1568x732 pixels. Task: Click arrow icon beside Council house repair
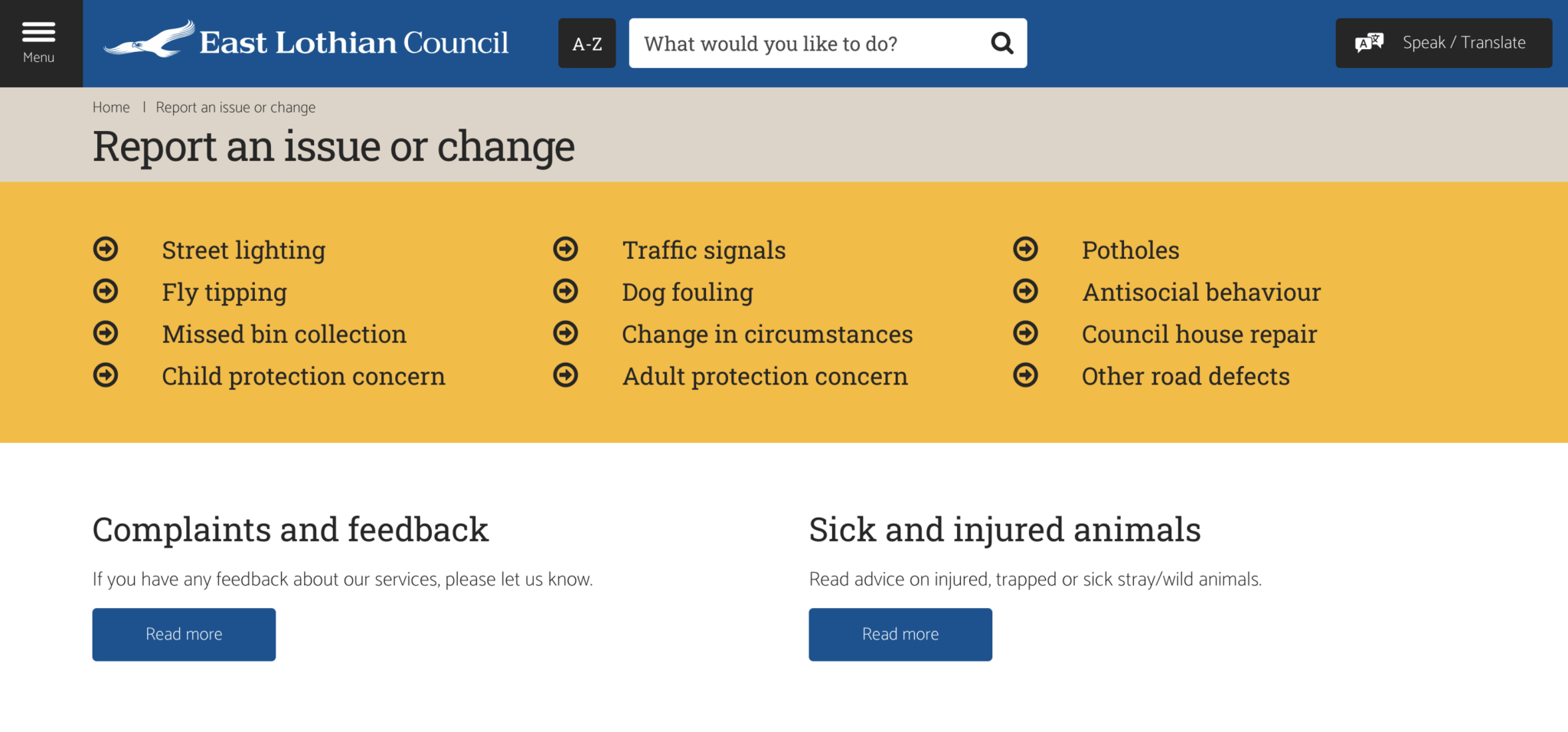tap(1025, 333)
